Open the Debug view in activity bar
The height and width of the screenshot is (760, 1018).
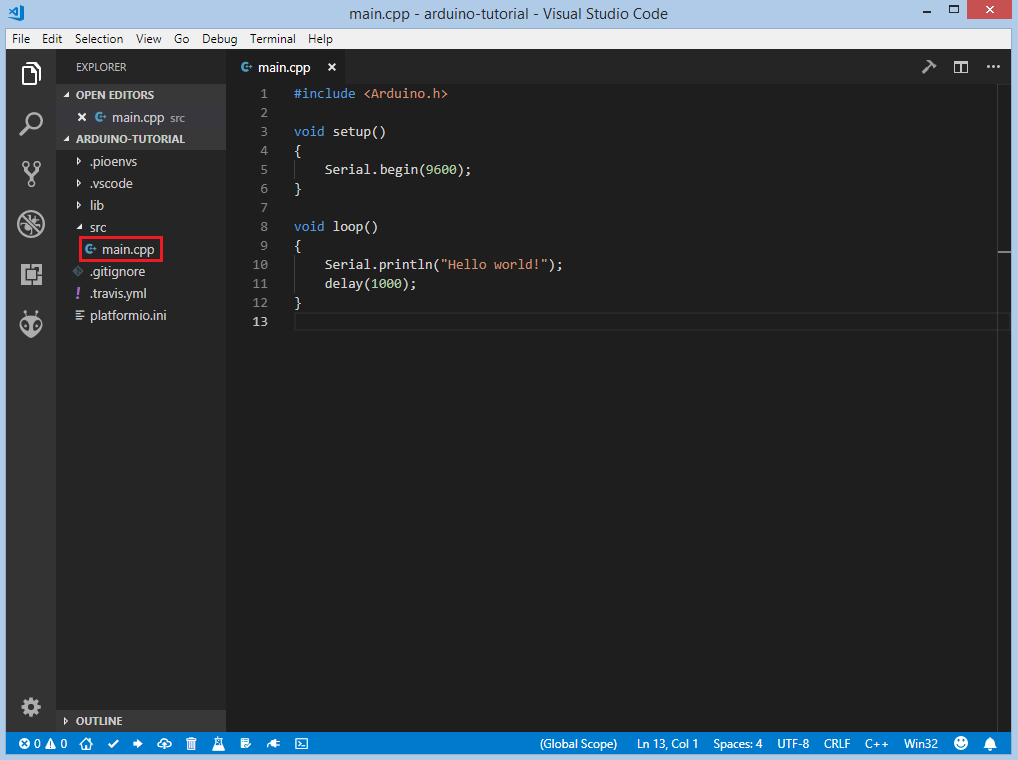click(31, 224)
